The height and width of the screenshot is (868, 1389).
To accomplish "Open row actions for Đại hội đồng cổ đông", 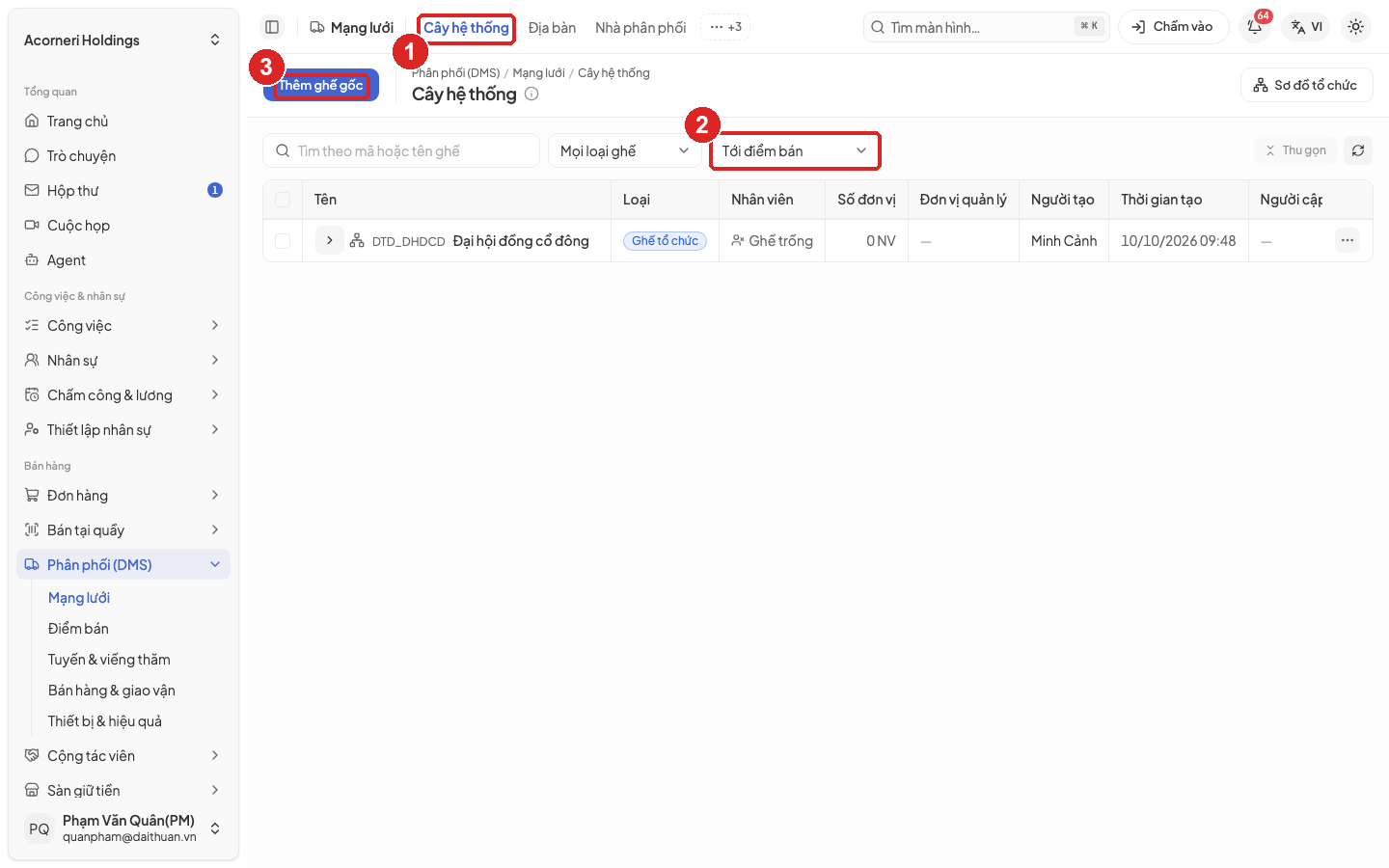I will (x=1348, y=240).
